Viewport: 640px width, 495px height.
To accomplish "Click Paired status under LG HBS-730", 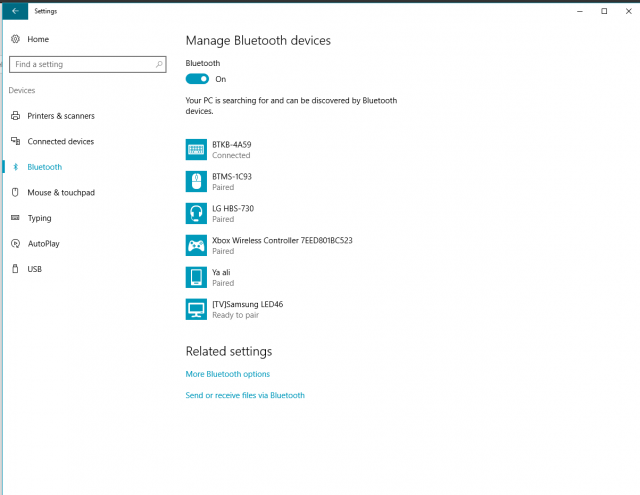I will click(x=223, y=219).
